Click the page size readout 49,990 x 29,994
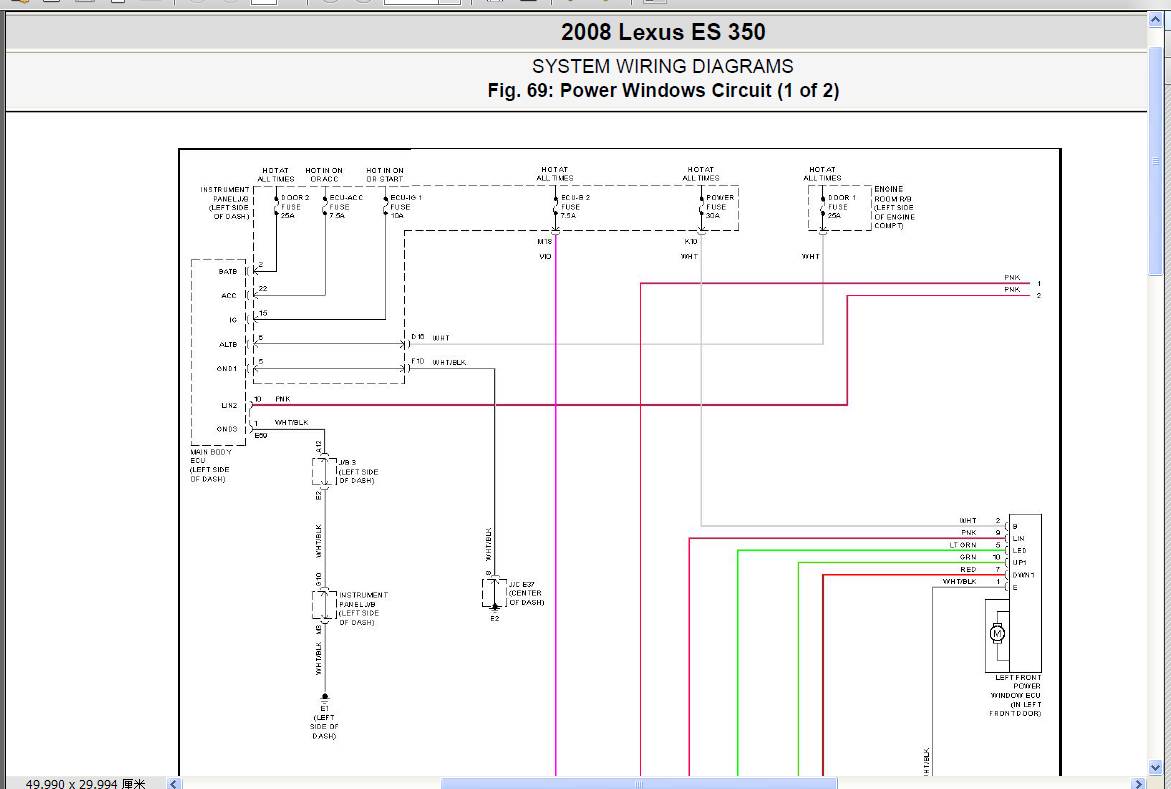Screen dimensions: 1171x789 coord(85,783)
